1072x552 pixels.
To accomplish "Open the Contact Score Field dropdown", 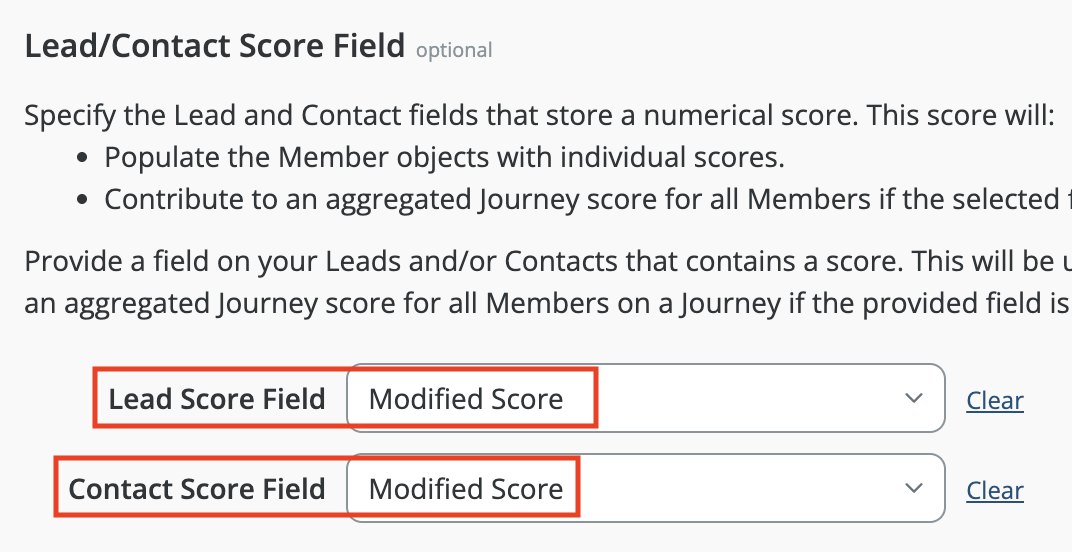I will tap(645, 489).
